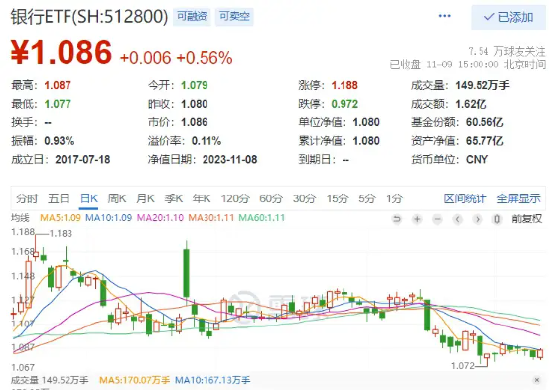Image resolution: width=550 pixels, height=391 pixels.
Task: Click the MA5:1.09 moving average label
Action: point(60,218)
